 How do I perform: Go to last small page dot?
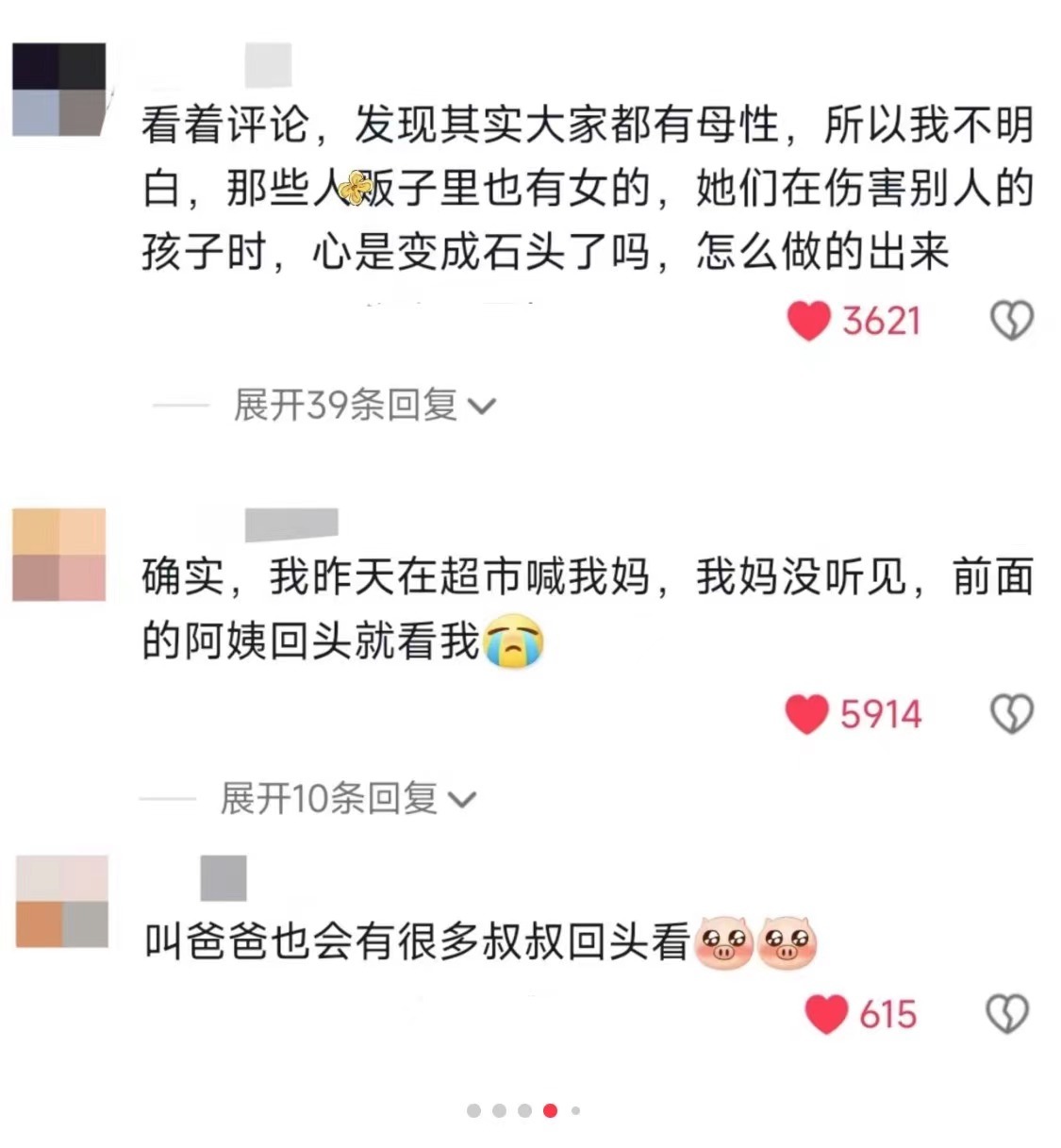575,1110
